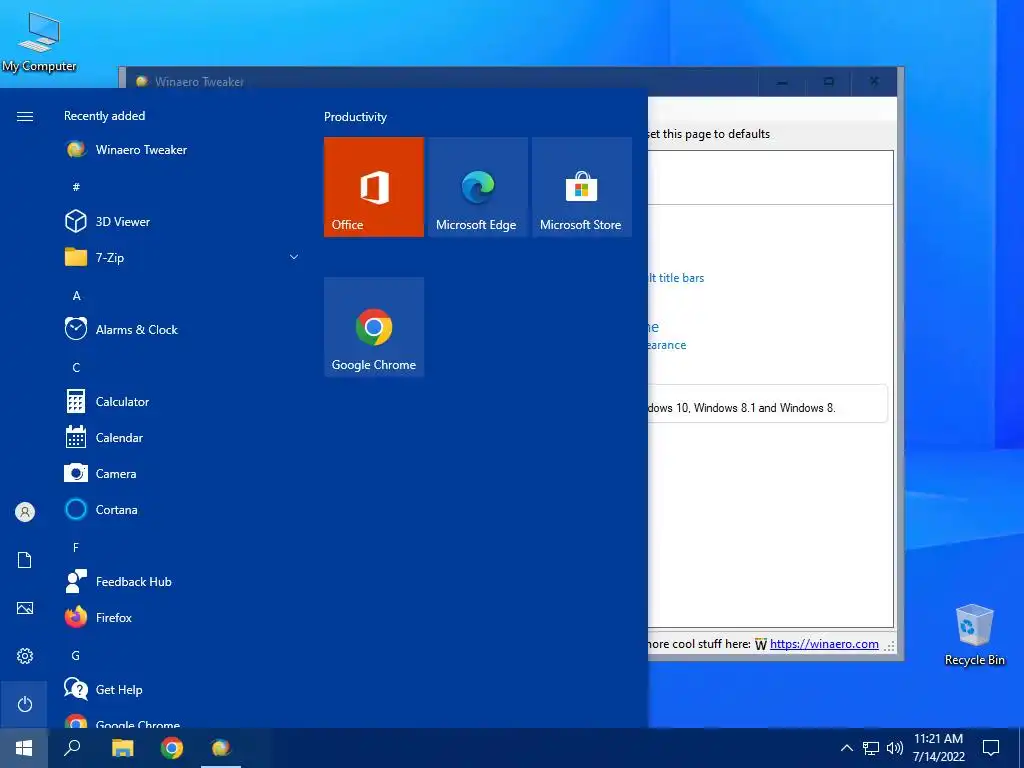Image resolution: width=1024 pixels, height=768 pixels.
Task: Click the Recently added heading
Action: (x=104, y=116)
